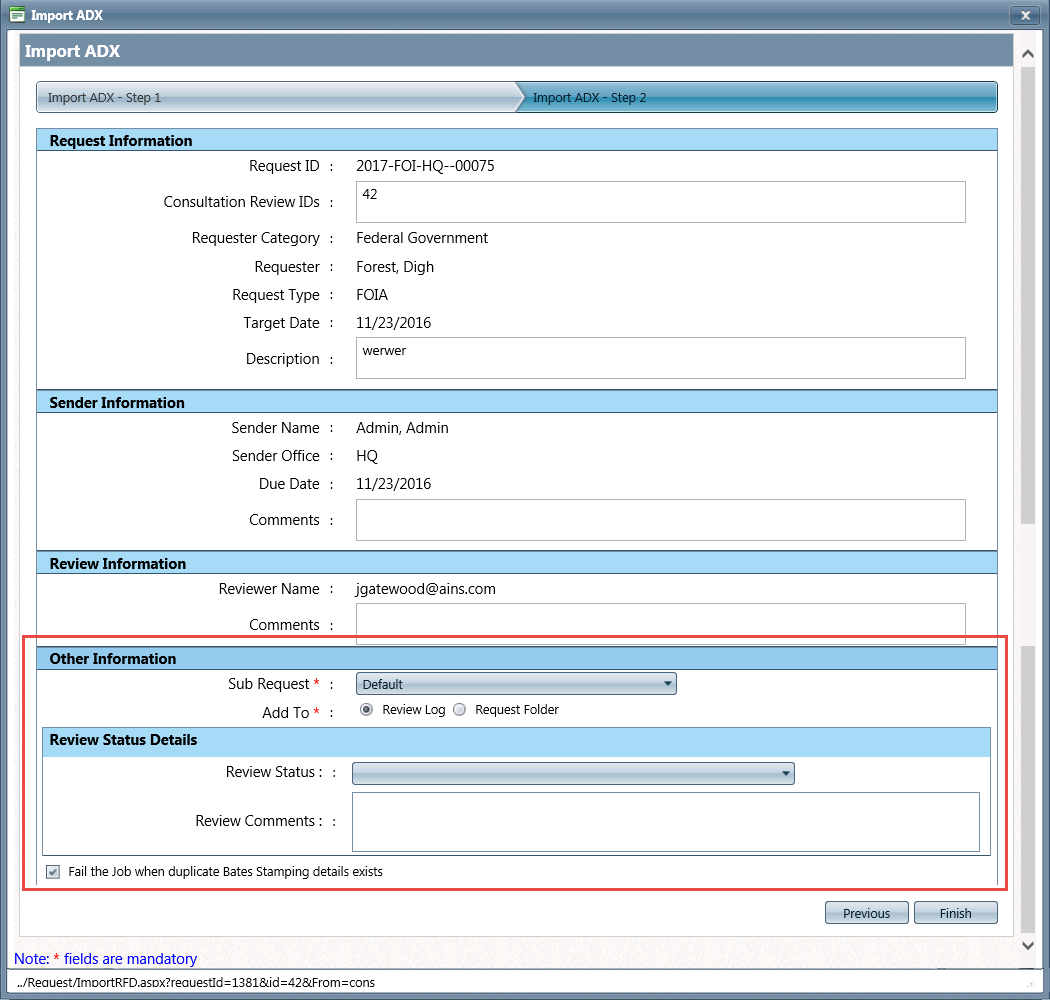
Task: Click the Review Comments text area
Action: tap(666, 822)
